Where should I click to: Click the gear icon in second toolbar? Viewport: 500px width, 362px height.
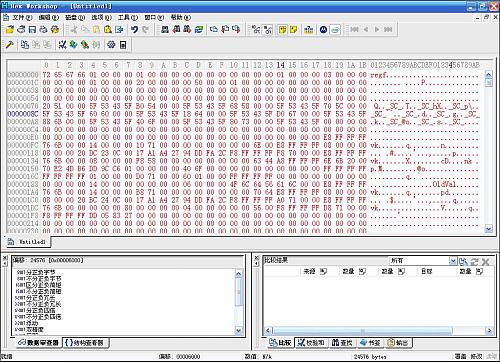[111, 45]
